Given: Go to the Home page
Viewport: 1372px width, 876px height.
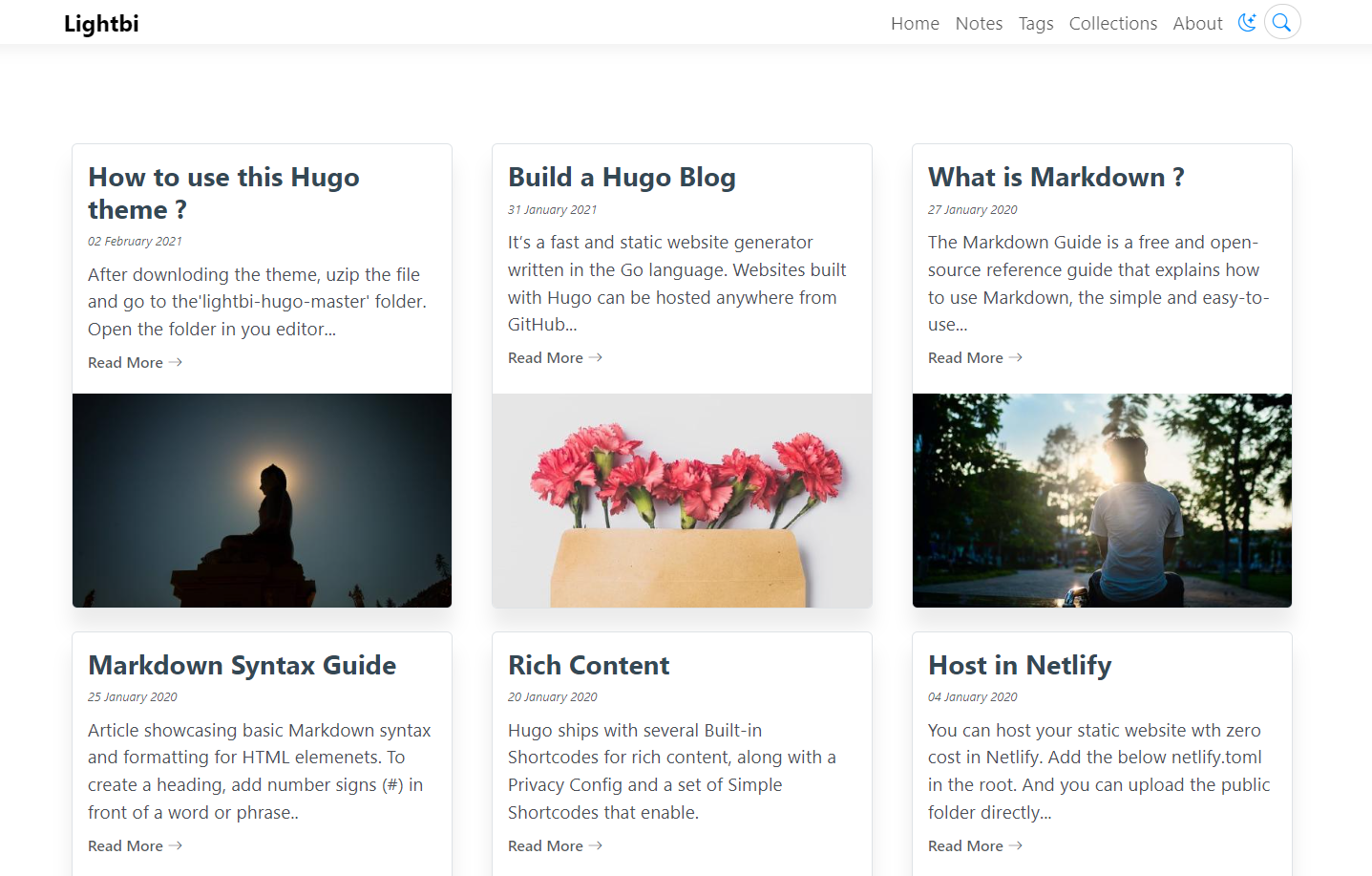Looking at the screenshot, I should pos(915,24).
